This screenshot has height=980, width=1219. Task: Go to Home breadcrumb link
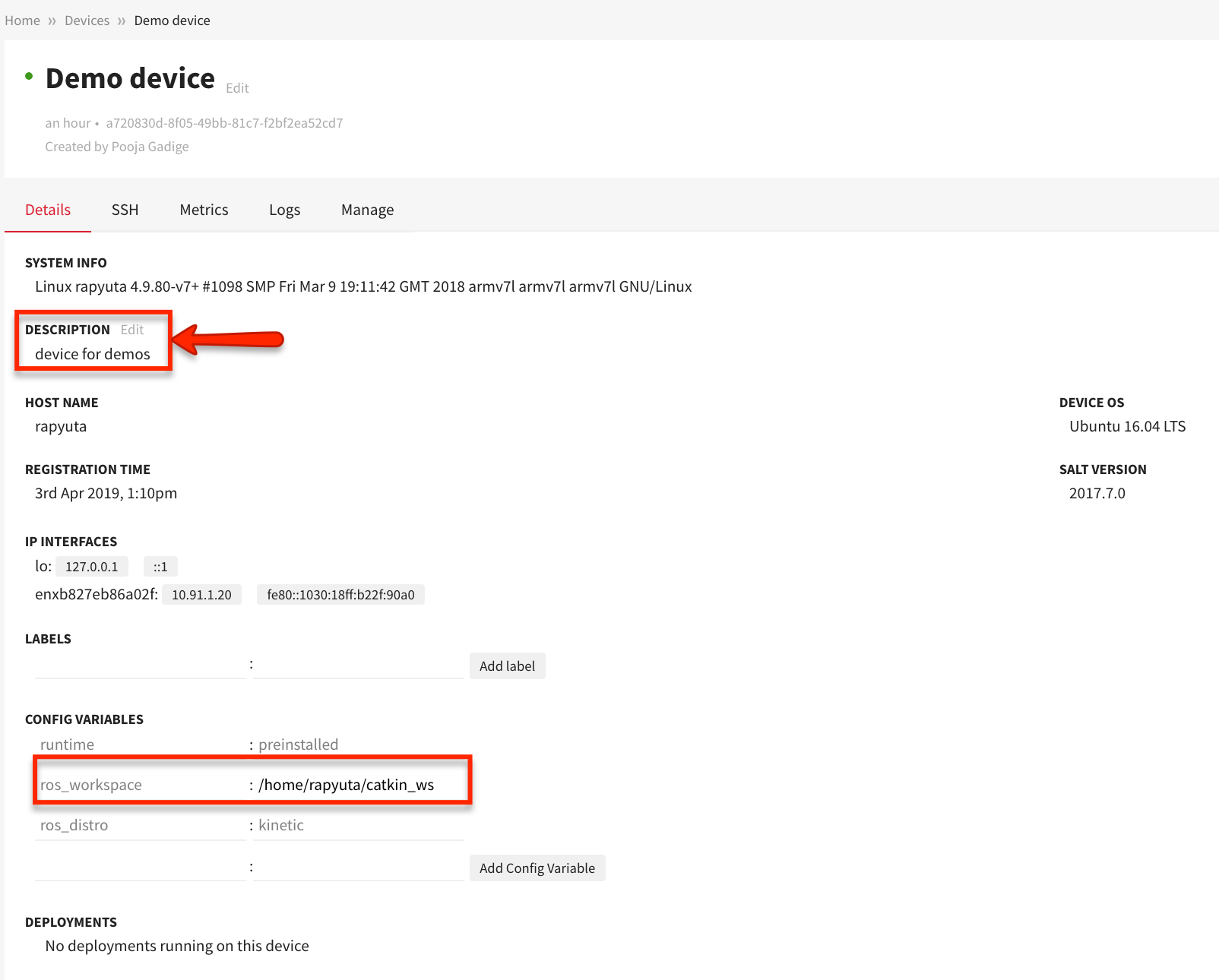[x=22, y=21]
